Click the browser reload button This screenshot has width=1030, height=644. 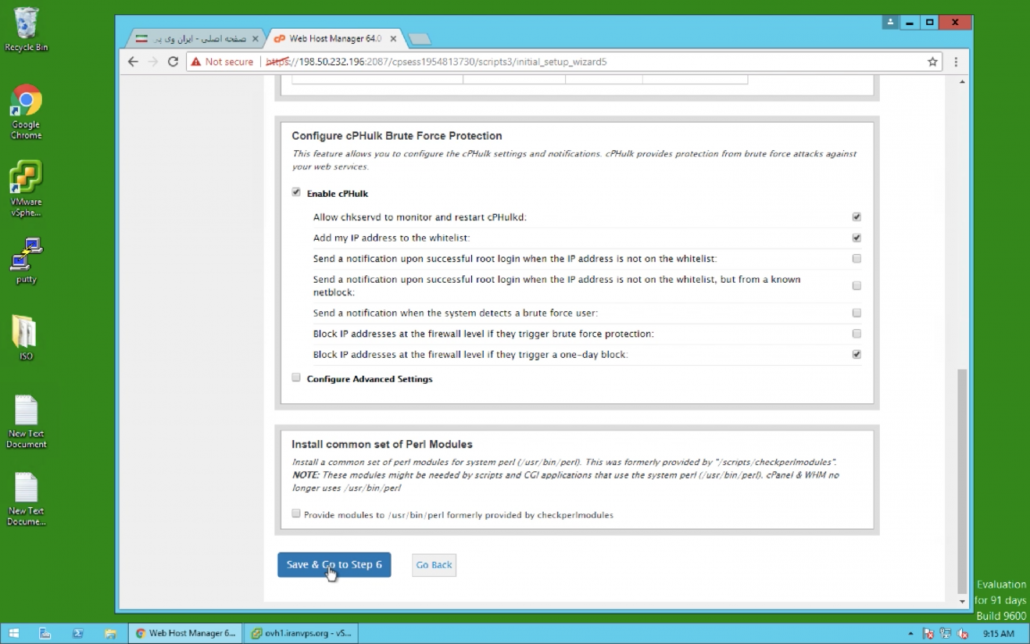173,62
